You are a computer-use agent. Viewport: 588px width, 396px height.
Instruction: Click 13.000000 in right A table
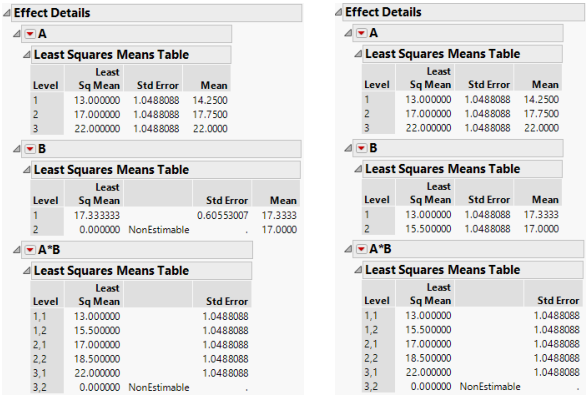point(428,100)
